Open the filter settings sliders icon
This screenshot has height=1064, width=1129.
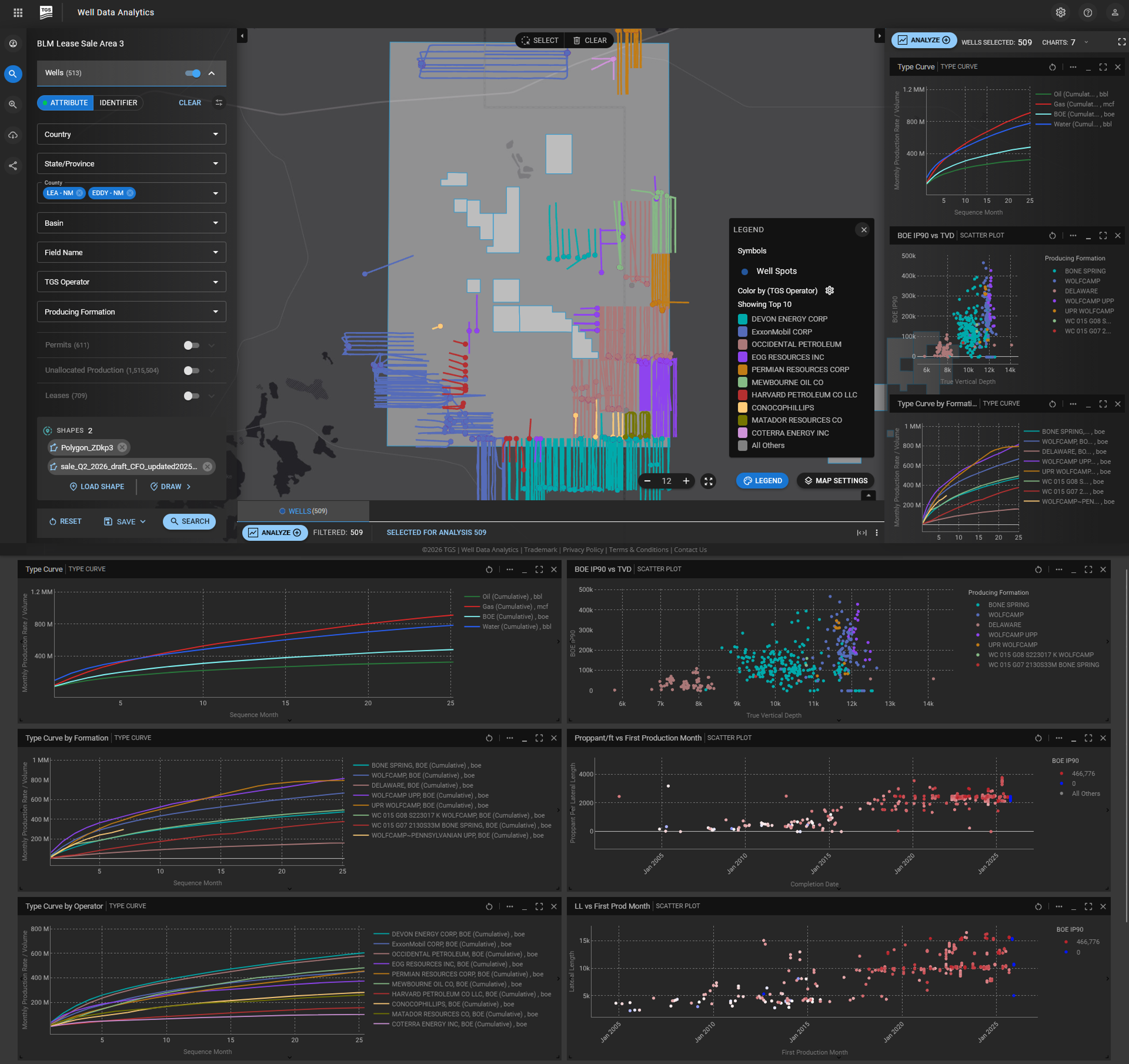click(219, 103)
